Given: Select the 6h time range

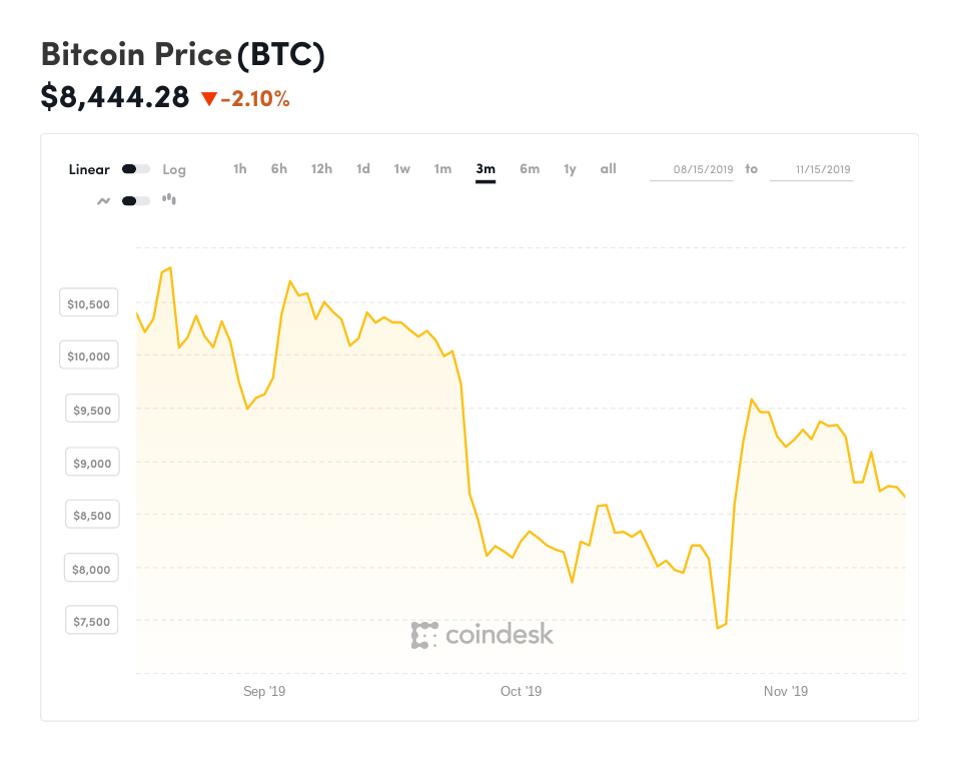Looking at the screenshot, I should 278,169.
